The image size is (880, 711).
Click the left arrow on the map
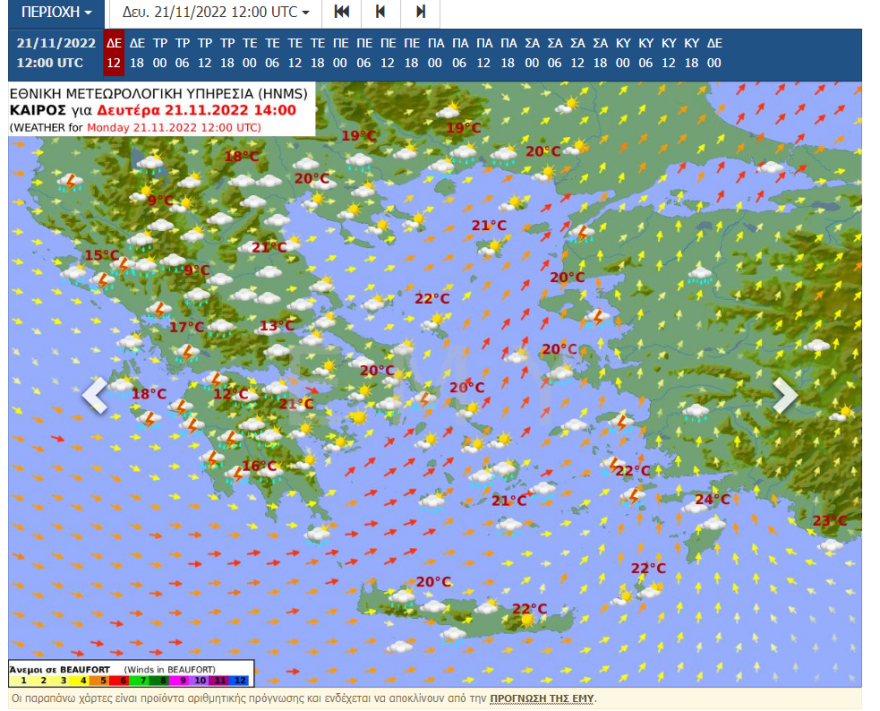pos(94,396)
